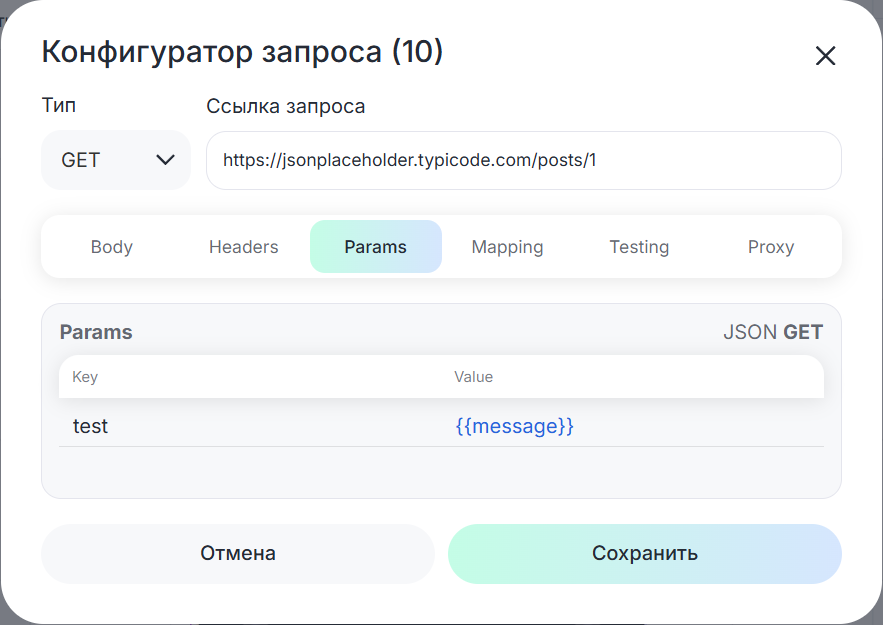Click the Ссылка запроса field label
This screenshot has width=883, height=625.
(285, 106)
